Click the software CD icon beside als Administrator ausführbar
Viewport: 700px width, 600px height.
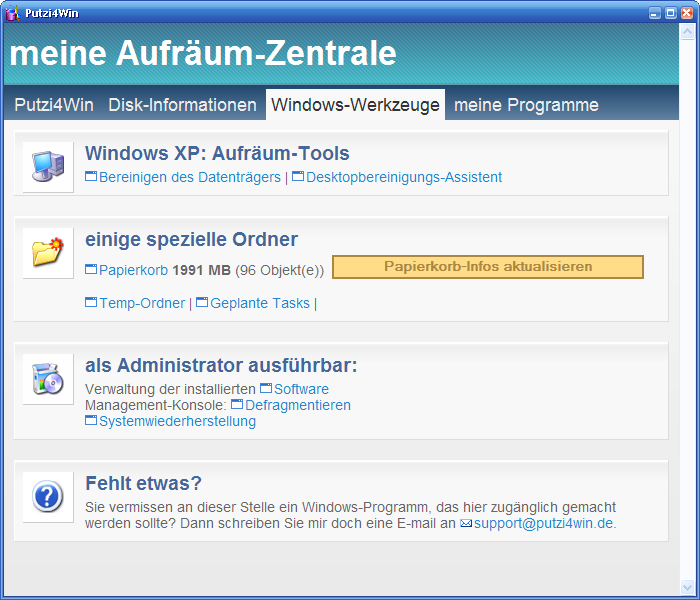click(x=48, y=379)
